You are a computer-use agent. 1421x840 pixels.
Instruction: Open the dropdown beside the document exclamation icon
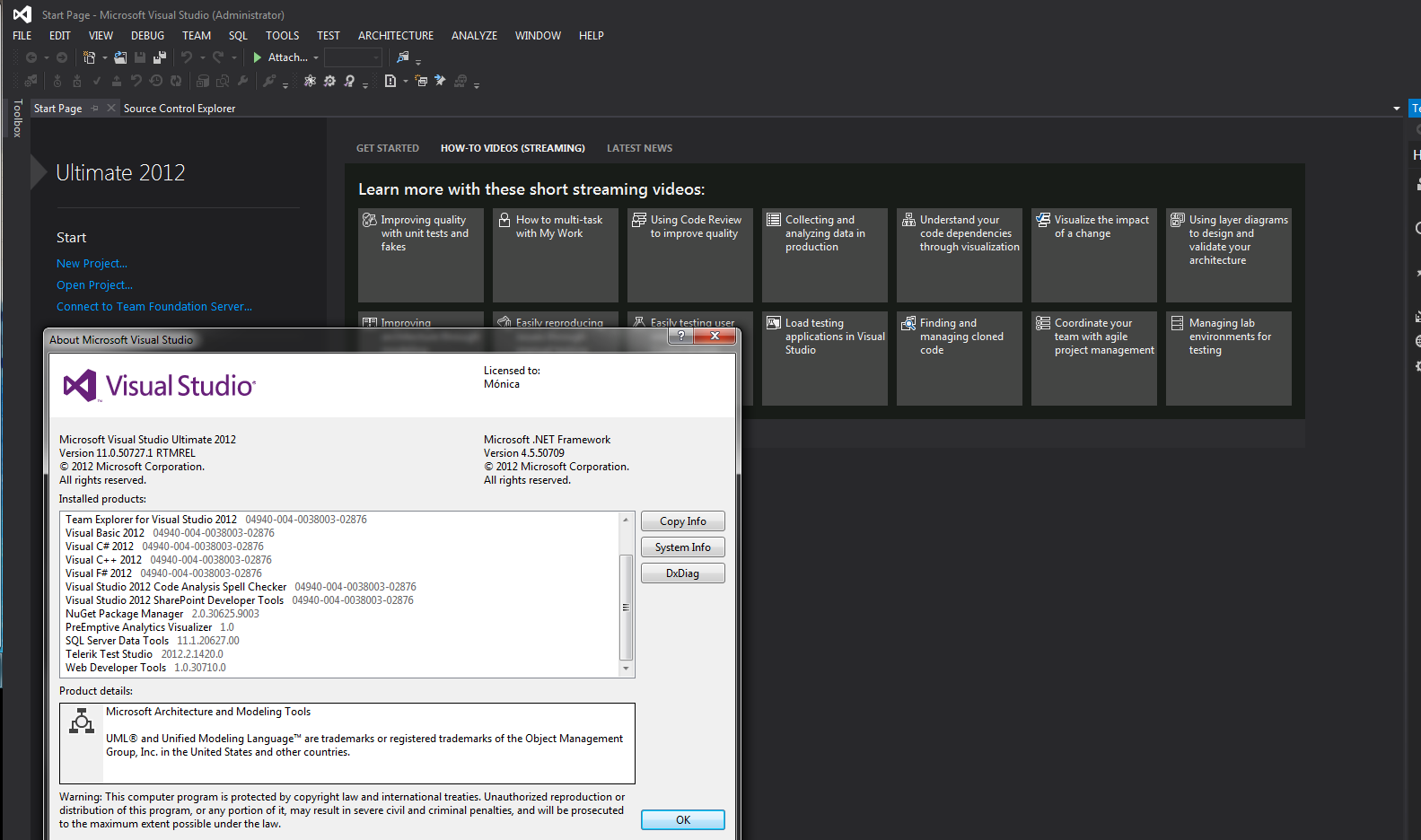click(x=406, y=81)
